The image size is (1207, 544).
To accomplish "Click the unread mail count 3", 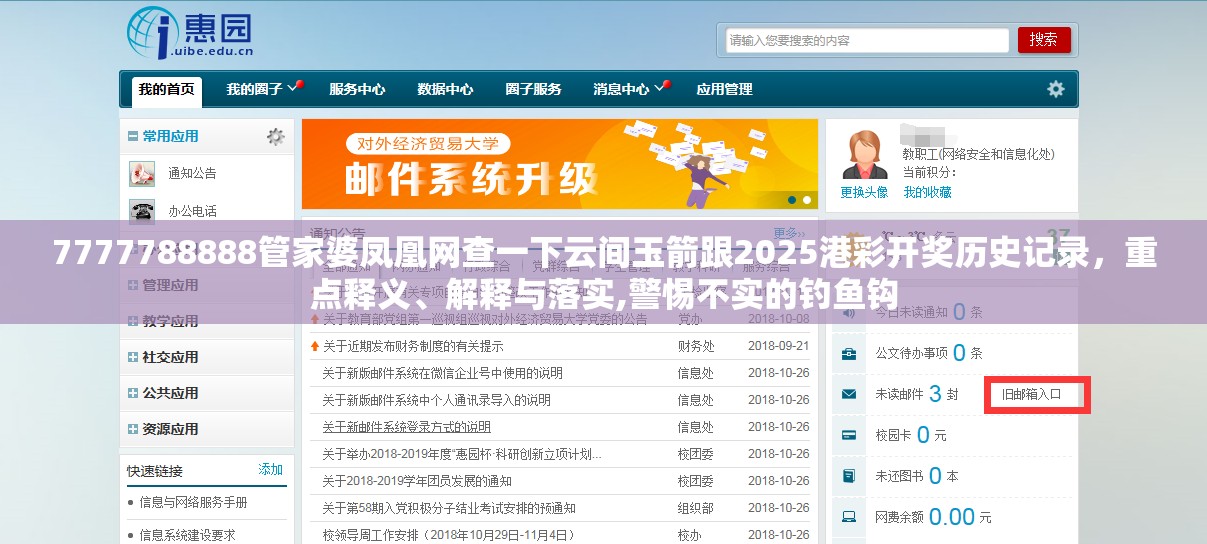I will [935, 394].
